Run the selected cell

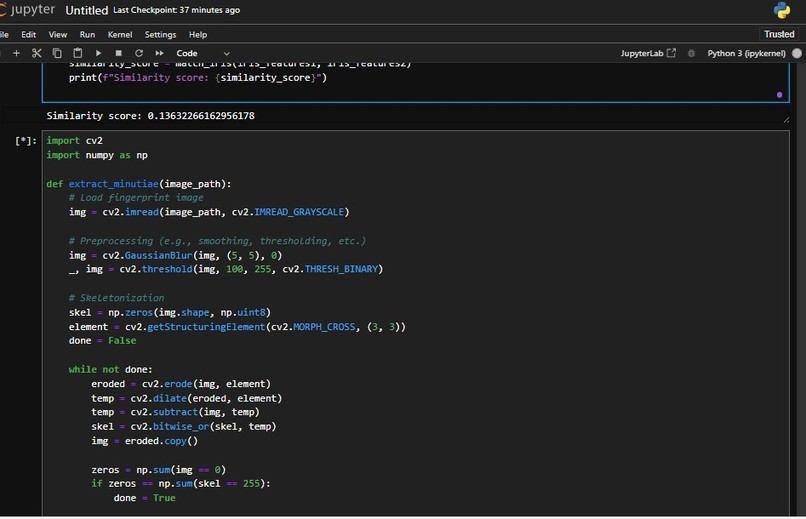[98, 53]
